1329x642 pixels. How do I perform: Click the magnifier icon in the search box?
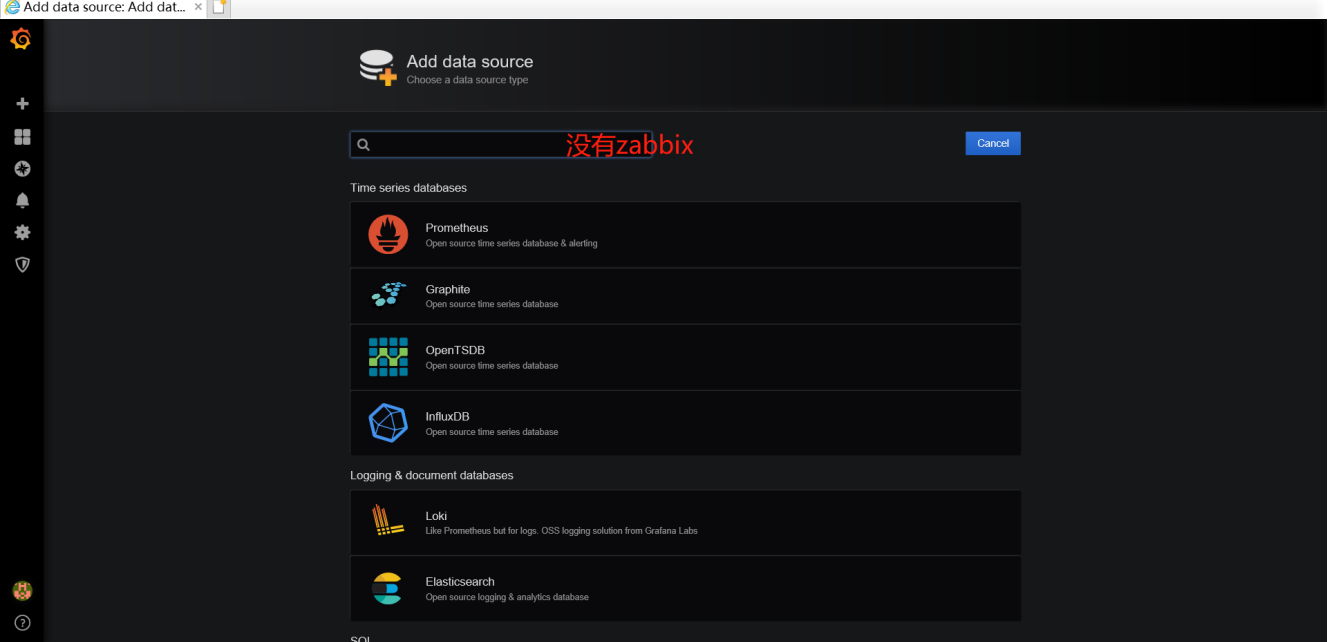click(364, 144)
